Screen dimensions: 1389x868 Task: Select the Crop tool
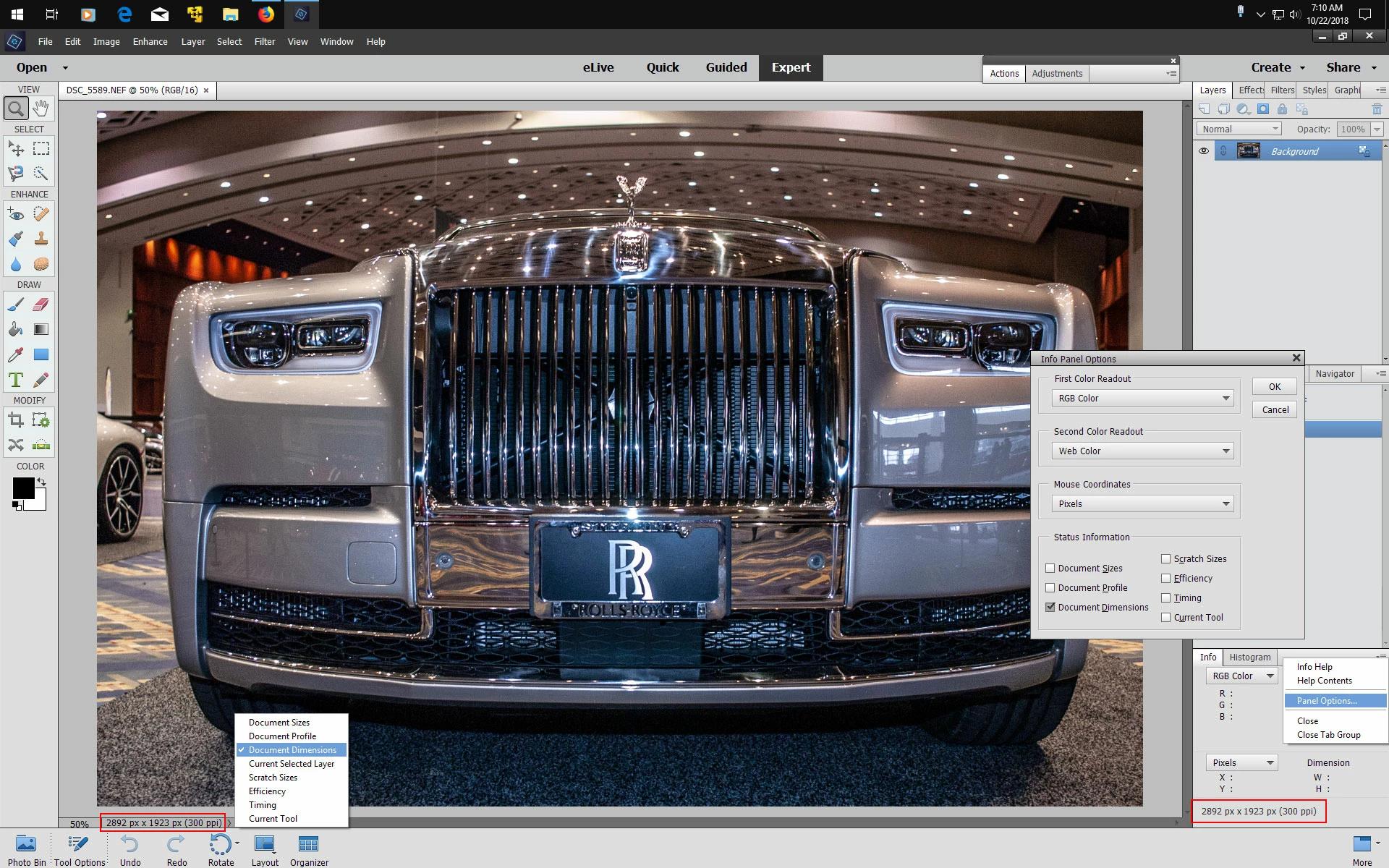(16, 420)
